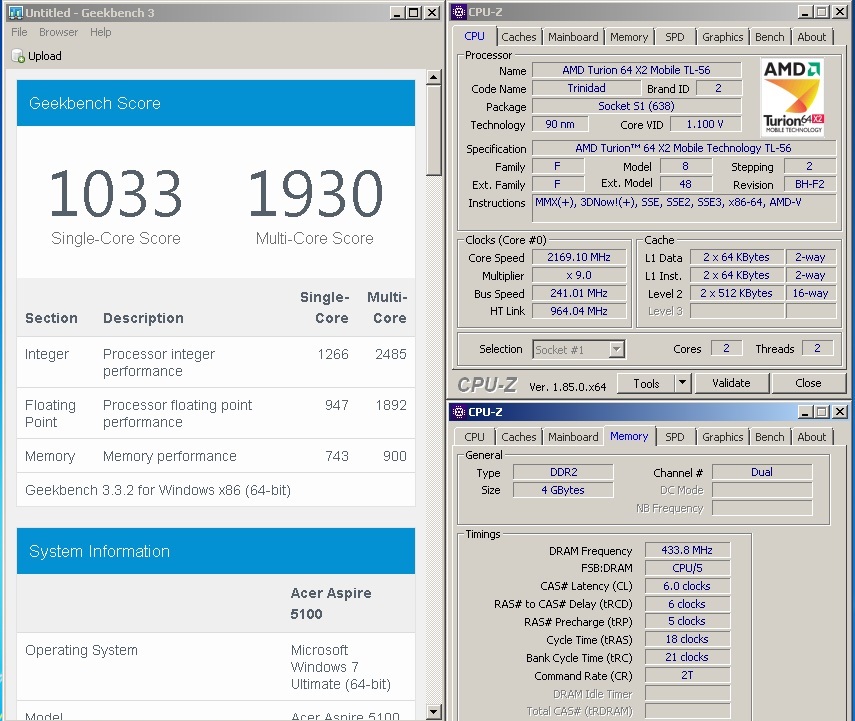Switch to About tab in bottom CPU-Z
The image size is (855, 721).
click(811, 437)
